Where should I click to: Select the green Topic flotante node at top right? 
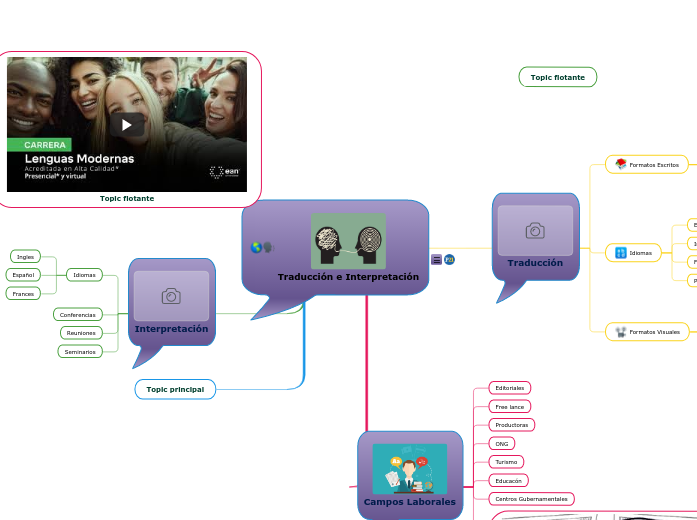[557, 77]
